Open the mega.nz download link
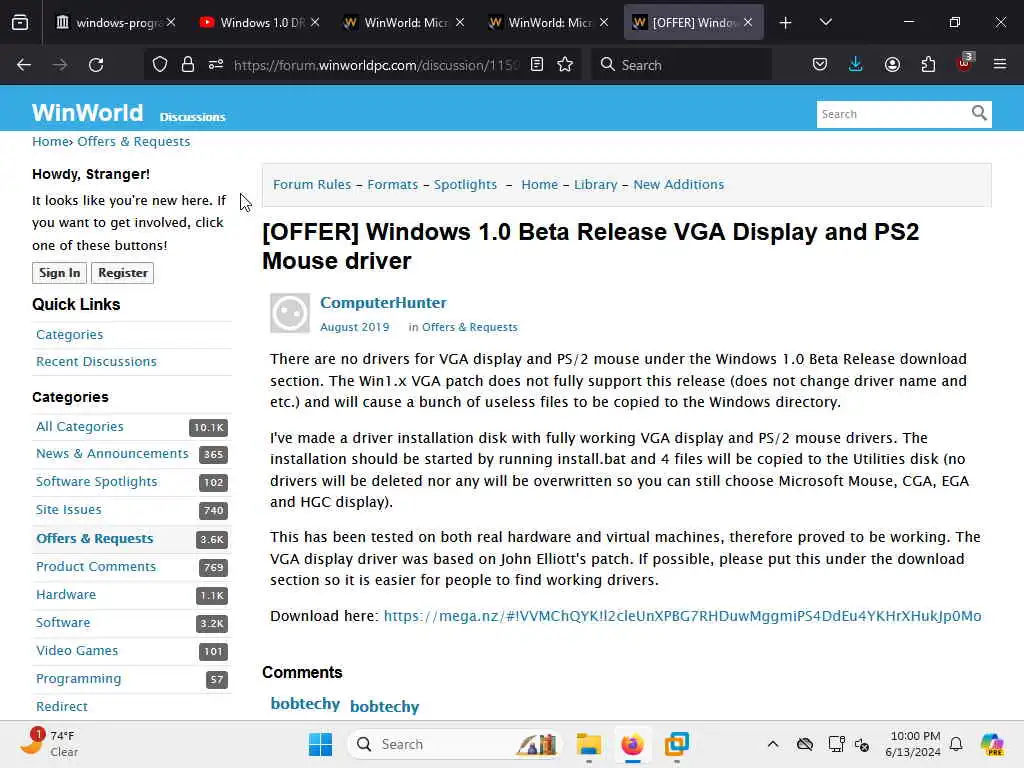 click(682, 616)
